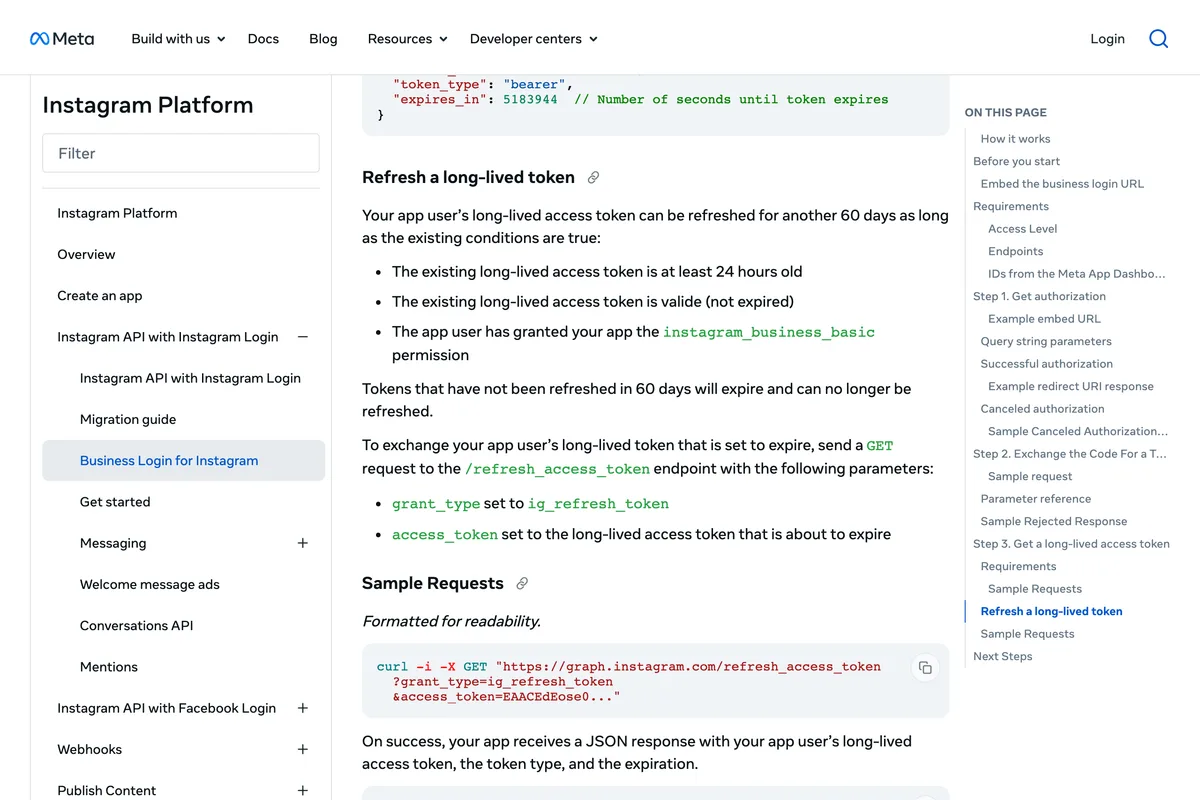Image resolution: width=1200 pixels, height=800 pixels.
Task: Jump to Sample request entry
Action: pos(1030,476)
